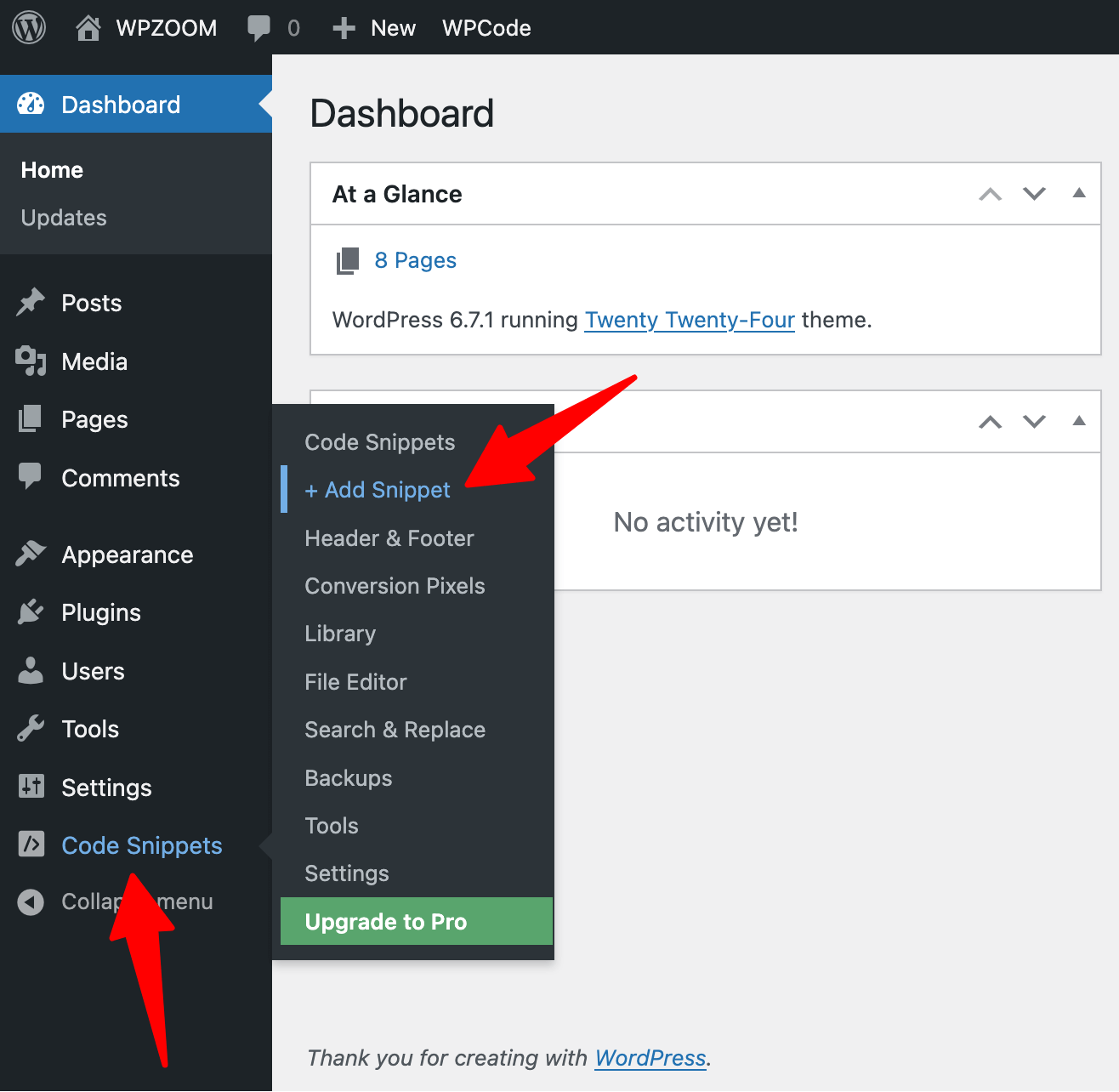
Task: Select the Dashboard gauge icon
Action: (31, 104)
